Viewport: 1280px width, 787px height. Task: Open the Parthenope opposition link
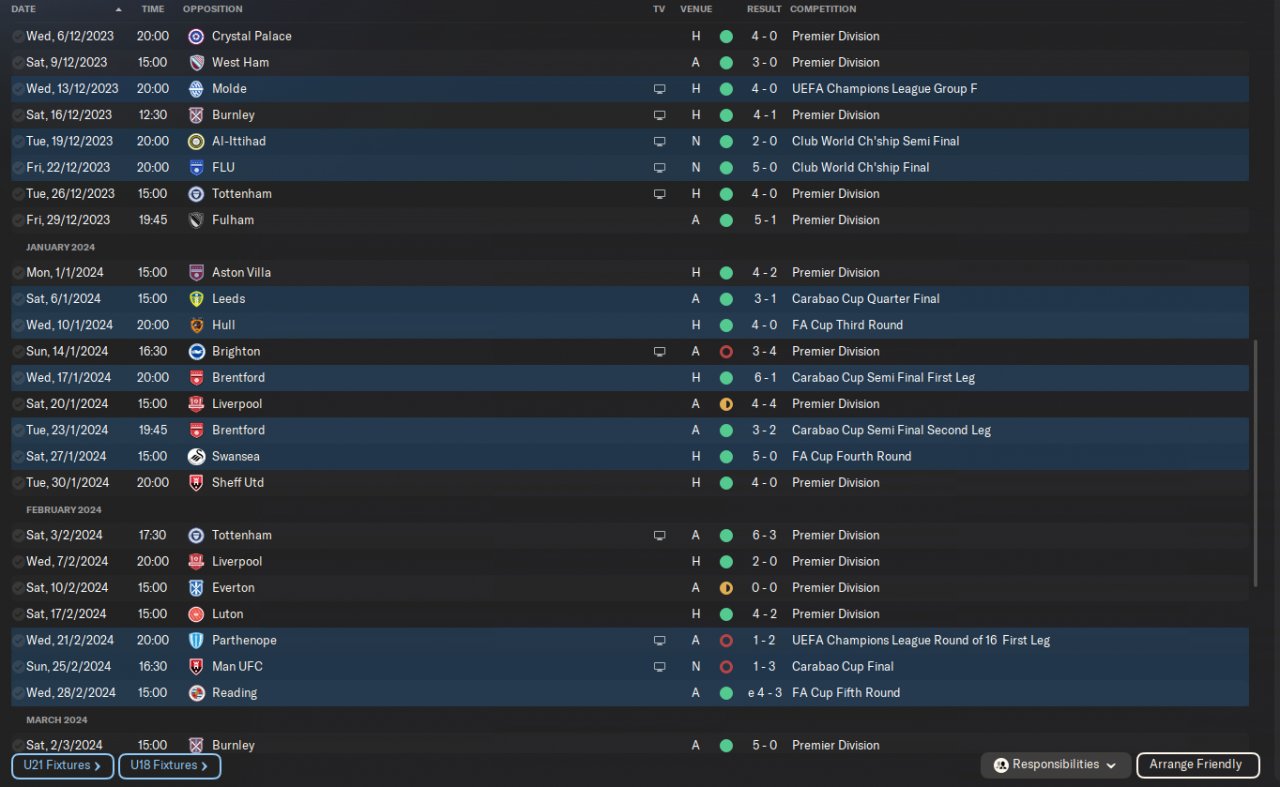(x=244, y=640)
